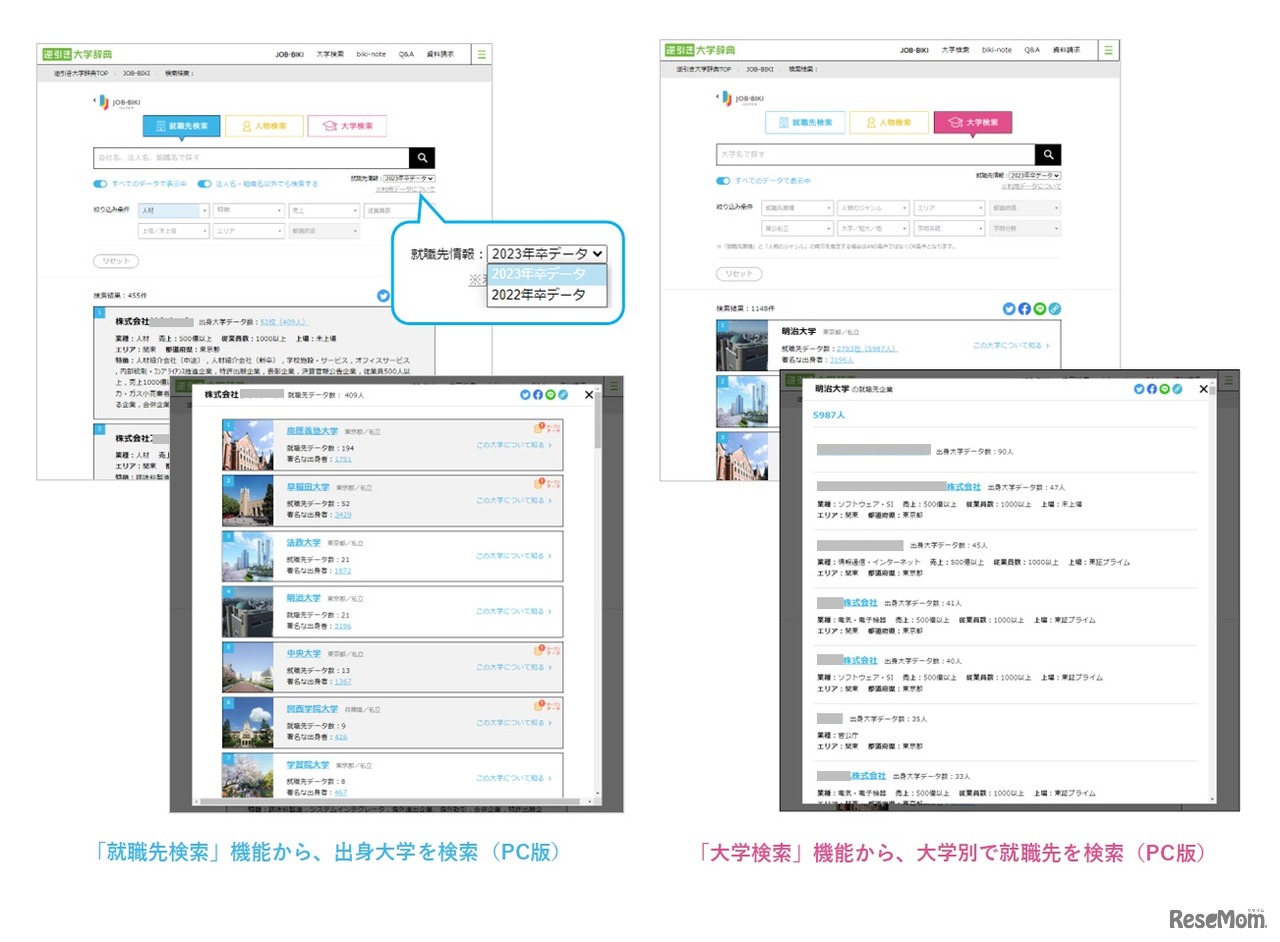Click Twitter icon beside 検索結果:1148件
Screen dimensions: 1280x942
tap(1009, 309)
